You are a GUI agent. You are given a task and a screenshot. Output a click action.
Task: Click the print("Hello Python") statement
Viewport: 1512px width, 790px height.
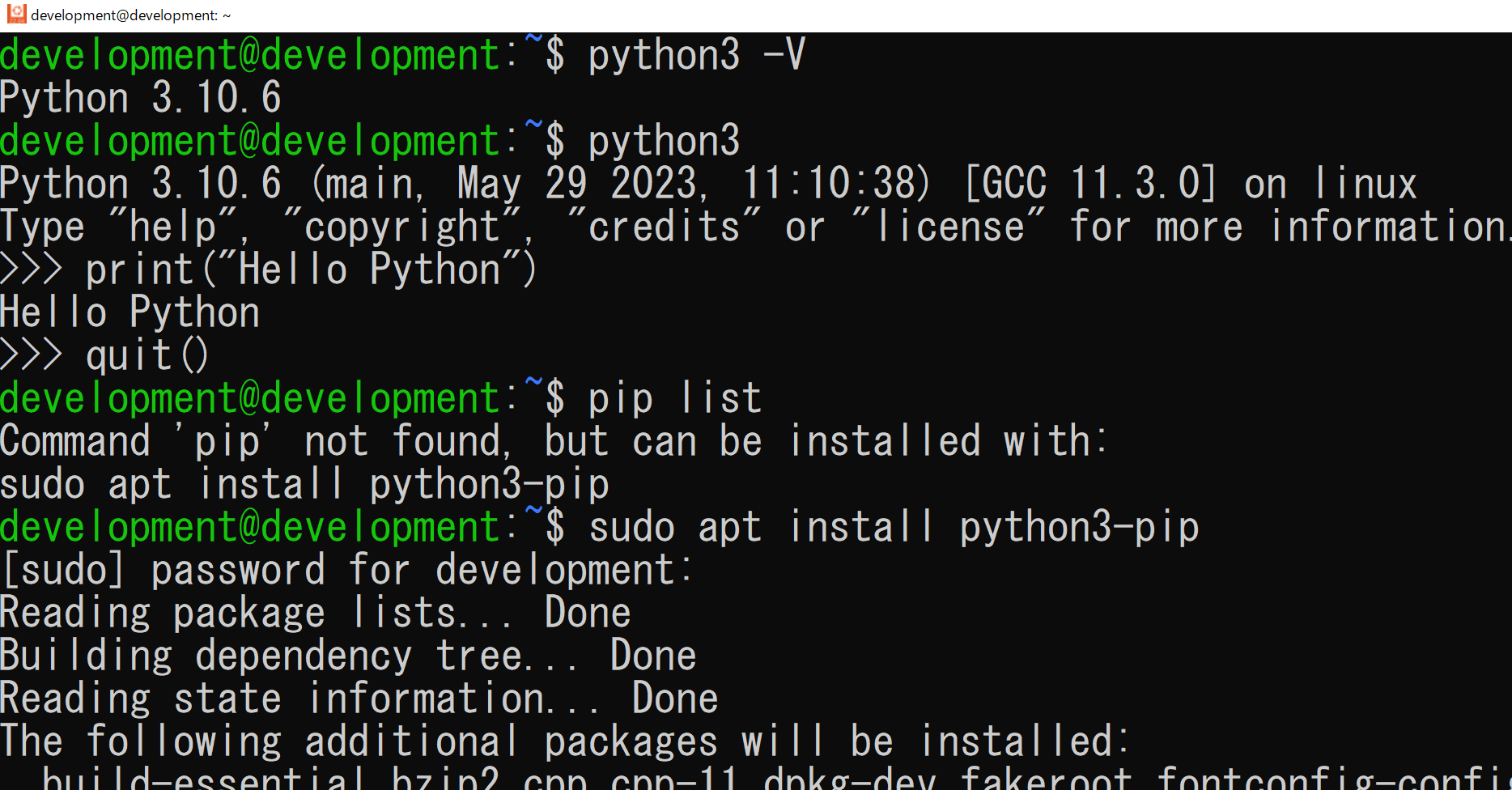pos(312,270)
